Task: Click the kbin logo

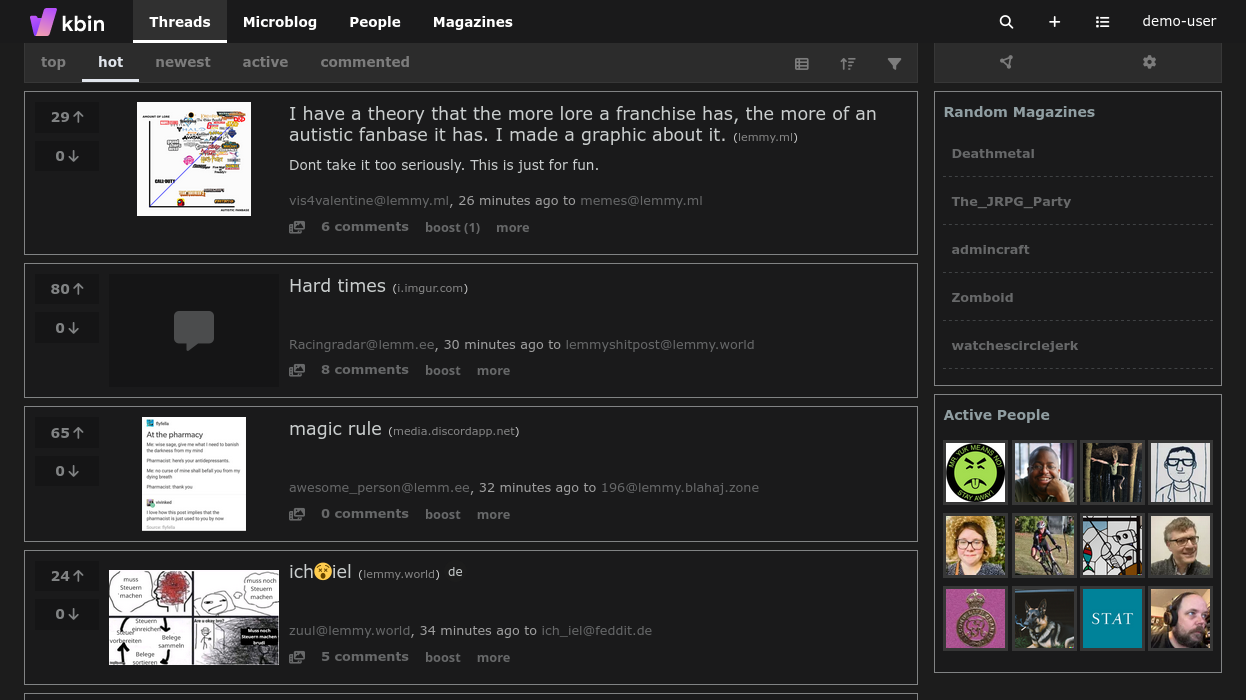Action: point(67,22)
